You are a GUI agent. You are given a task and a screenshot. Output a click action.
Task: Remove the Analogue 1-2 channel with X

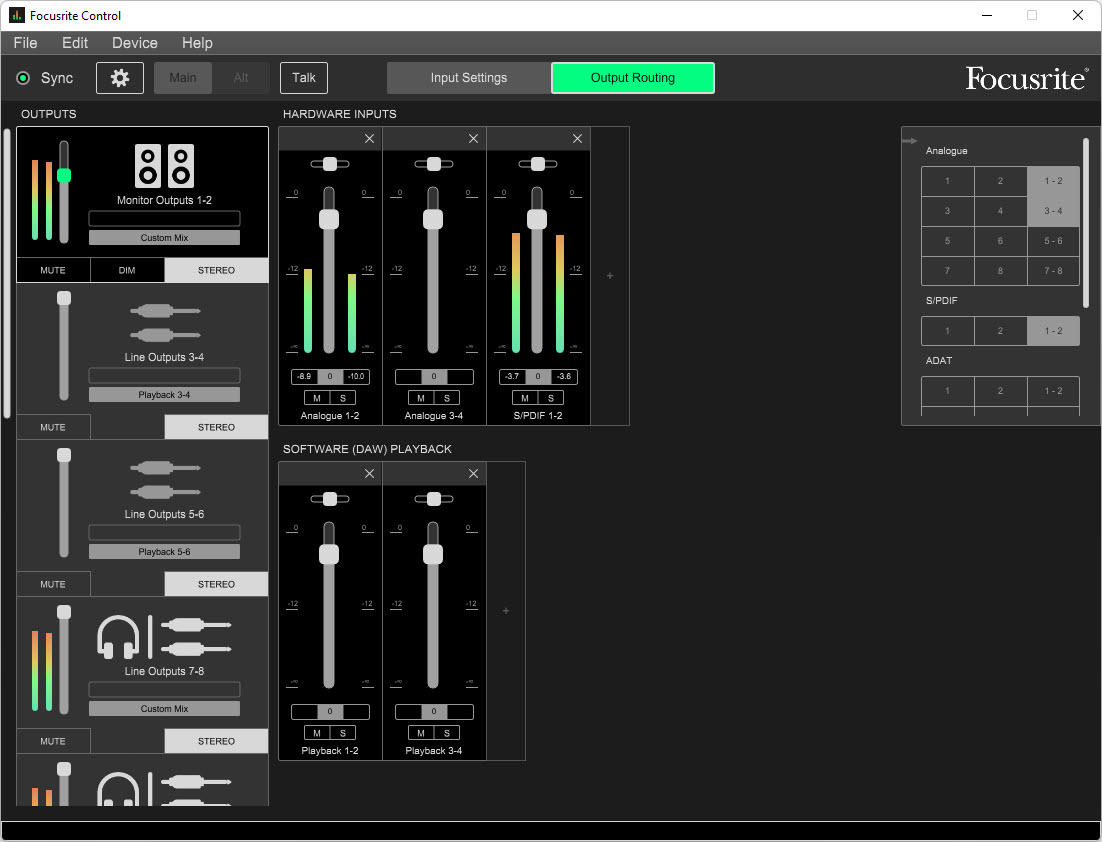(369, 138)
